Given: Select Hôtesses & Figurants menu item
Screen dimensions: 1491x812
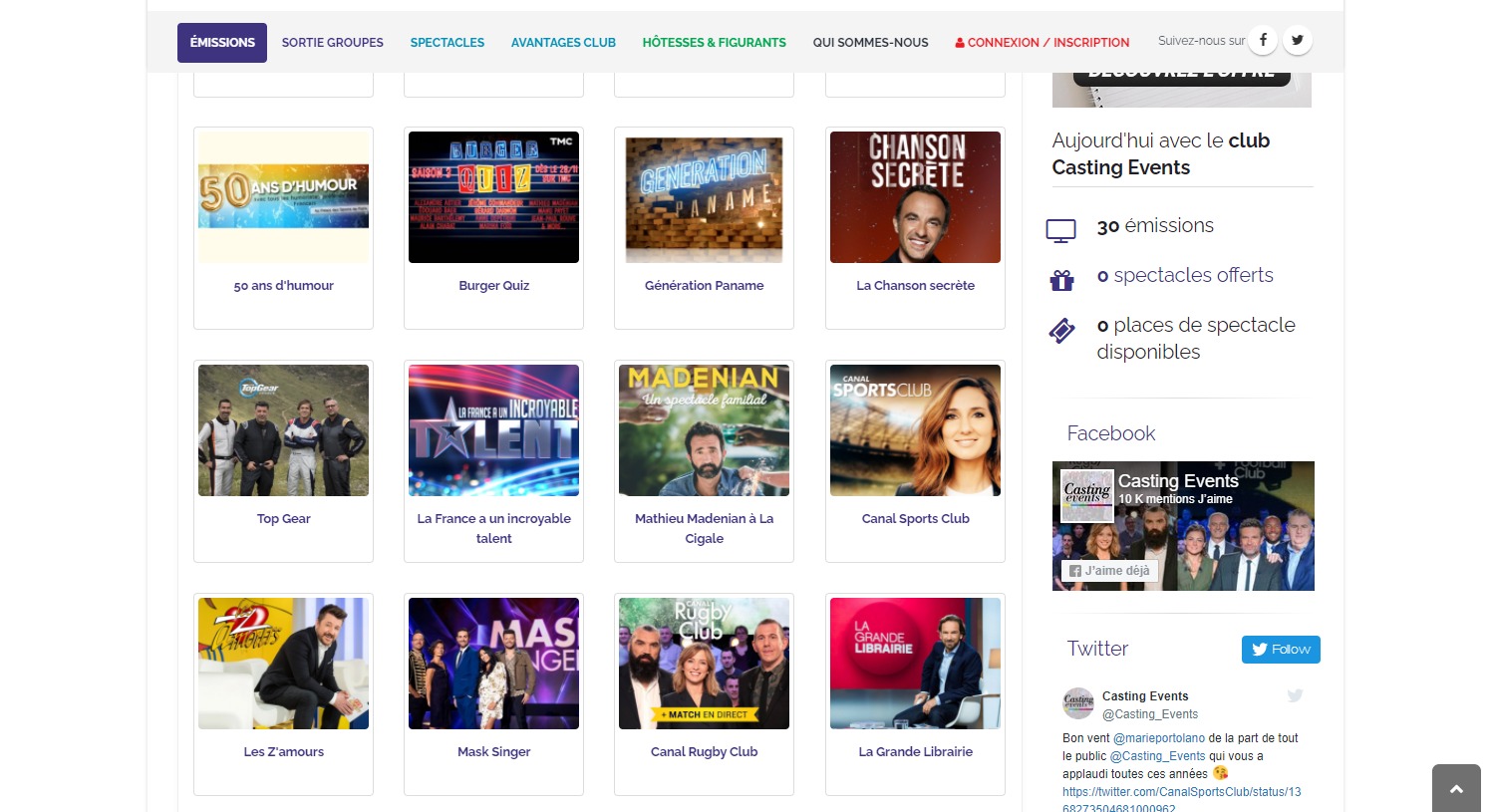Looking at the screenshot, I should tap(714, 43).
